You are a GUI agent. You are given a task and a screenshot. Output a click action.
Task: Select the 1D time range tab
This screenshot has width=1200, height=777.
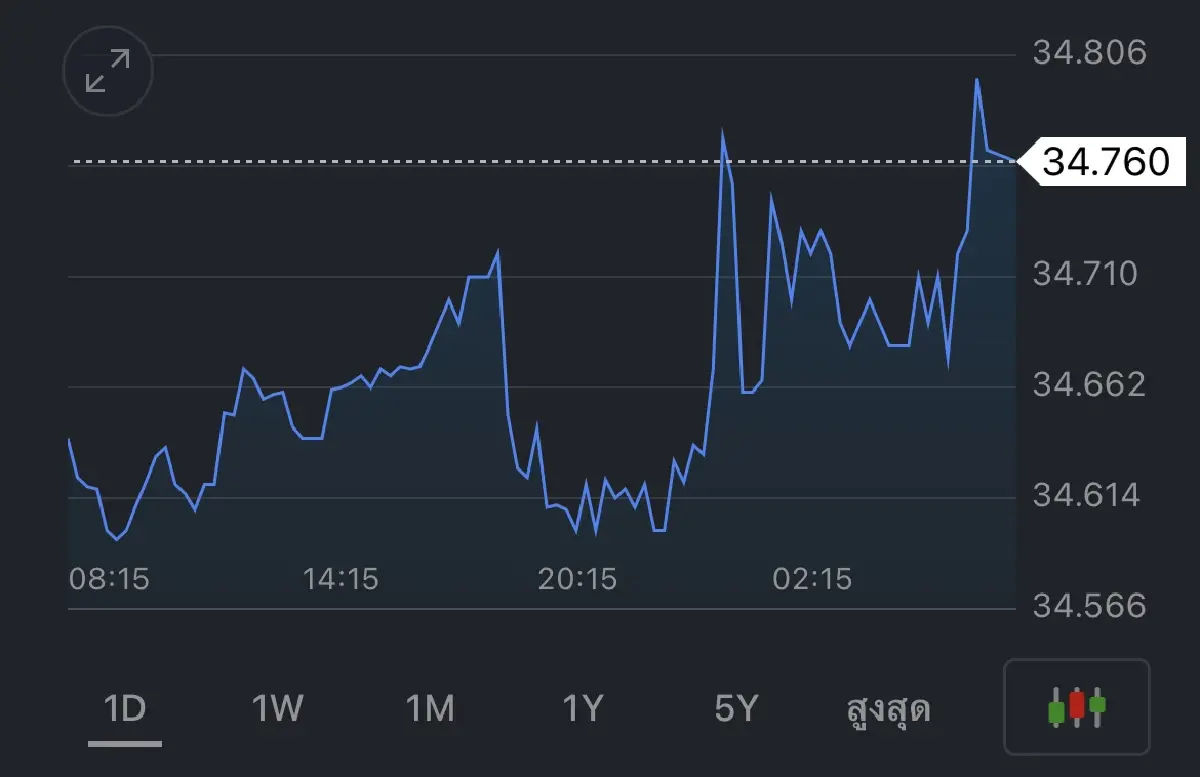(125, 709)
